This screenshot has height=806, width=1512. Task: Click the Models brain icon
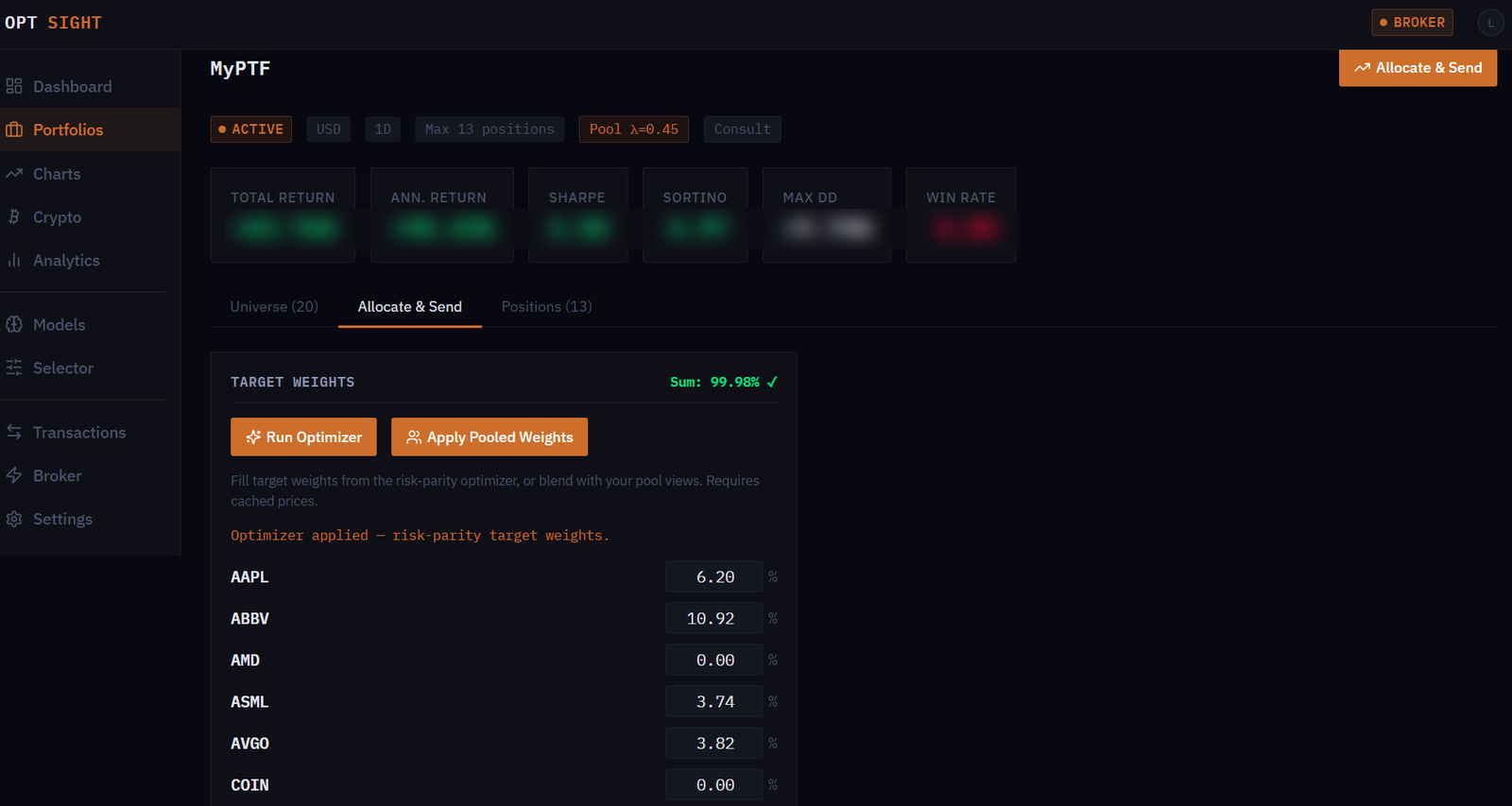(14, 324)
